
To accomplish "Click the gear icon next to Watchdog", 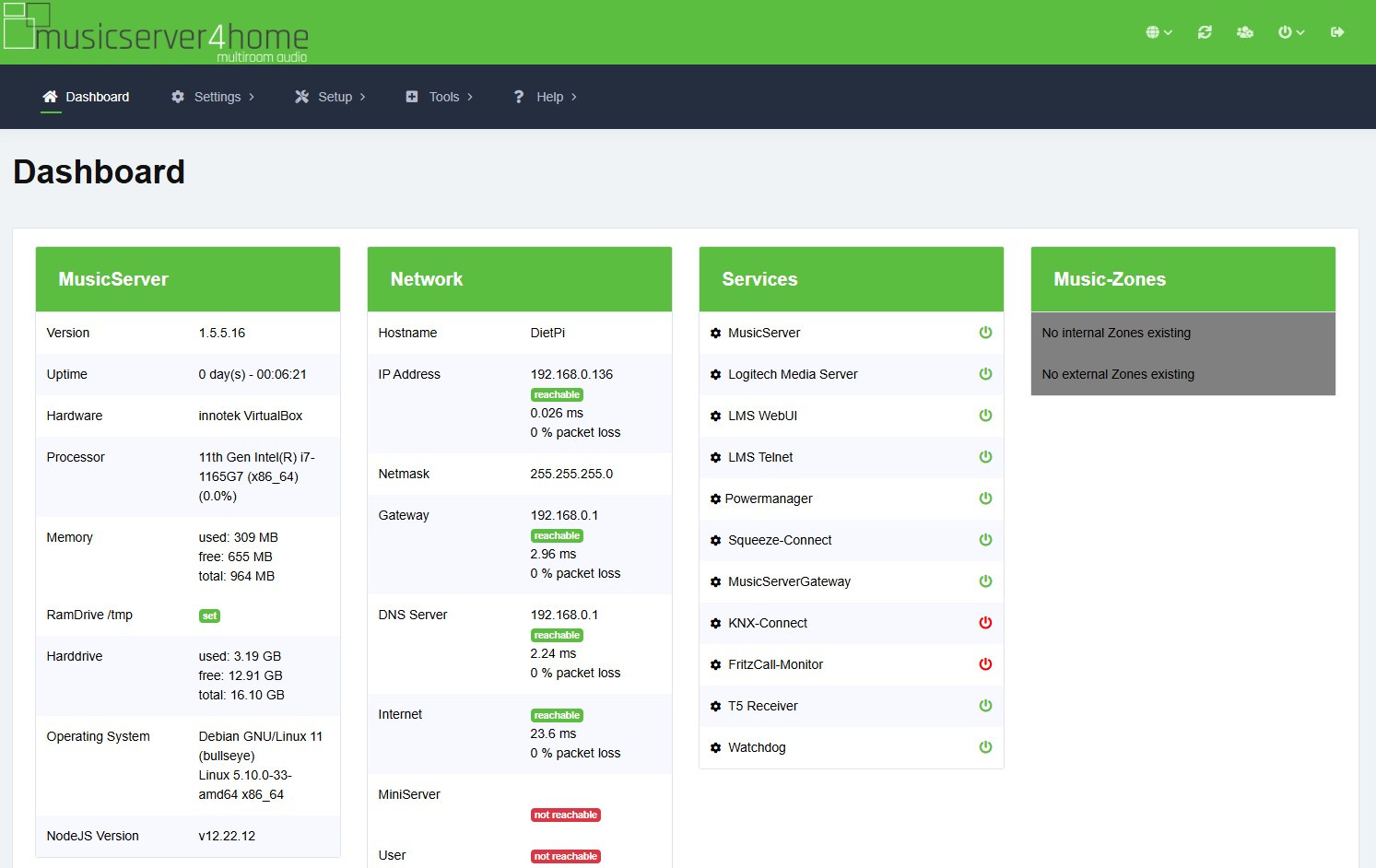I will tap(715, 748).
